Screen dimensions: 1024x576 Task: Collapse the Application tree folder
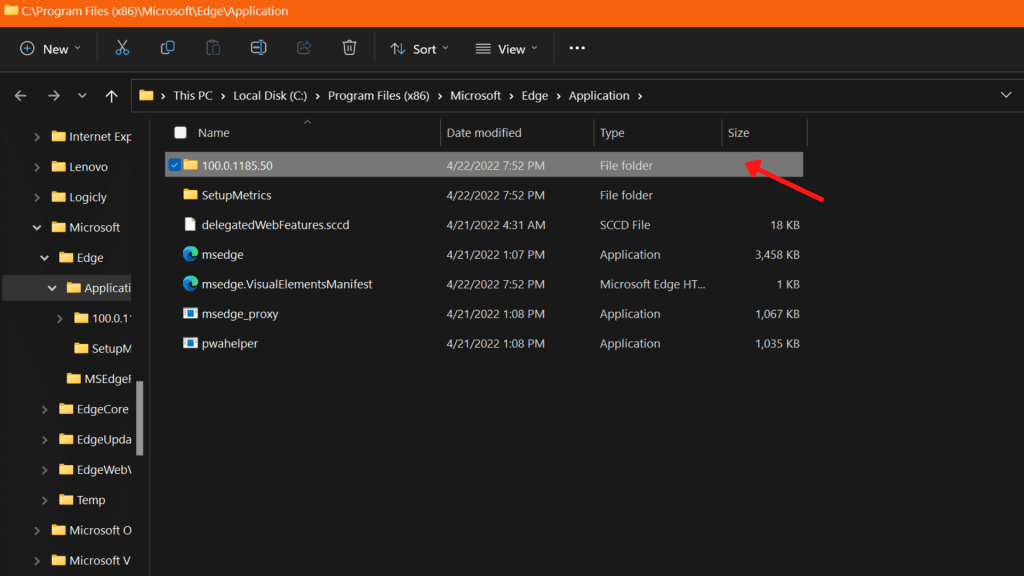52,288
